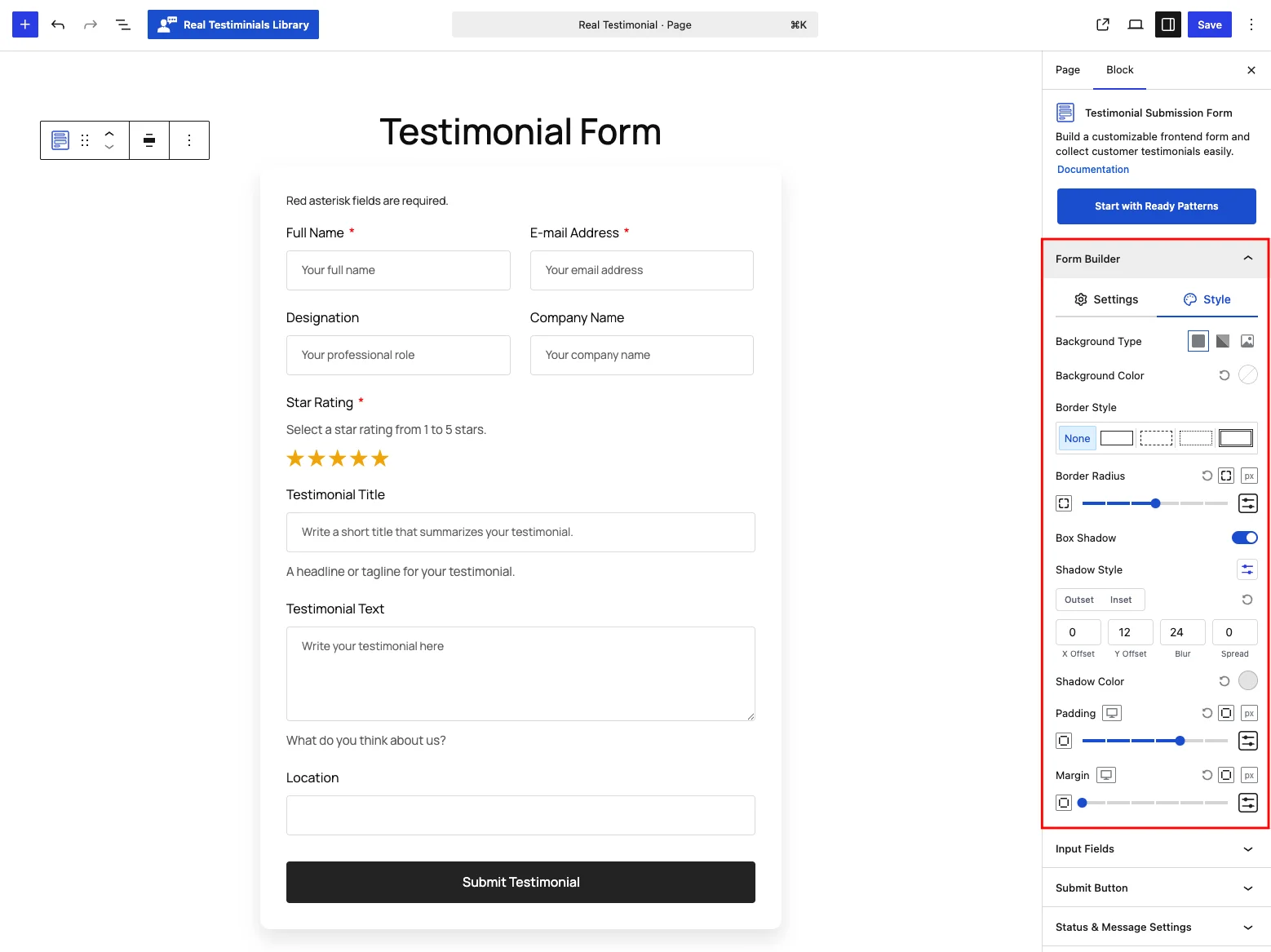The image size is (1271, 952).
Task: Open the Background Color picker
Action: [1248, 375]
